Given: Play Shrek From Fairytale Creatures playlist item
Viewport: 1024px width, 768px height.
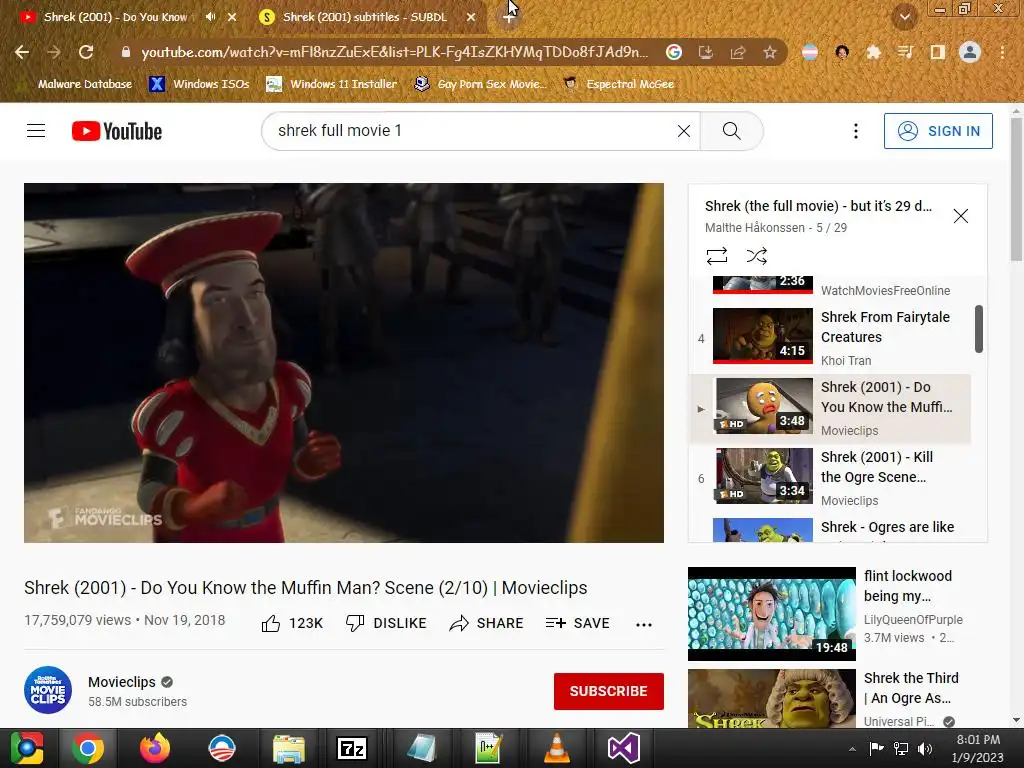Looking at the screenshot, I should tap(829, 337).
